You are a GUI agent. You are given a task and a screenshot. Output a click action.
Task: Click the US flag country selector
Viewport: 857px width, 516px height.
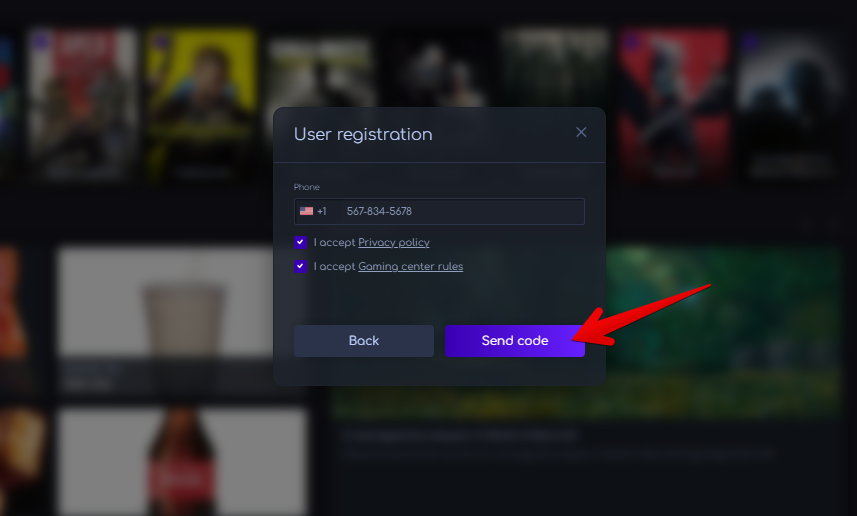[x=306, y=212]
